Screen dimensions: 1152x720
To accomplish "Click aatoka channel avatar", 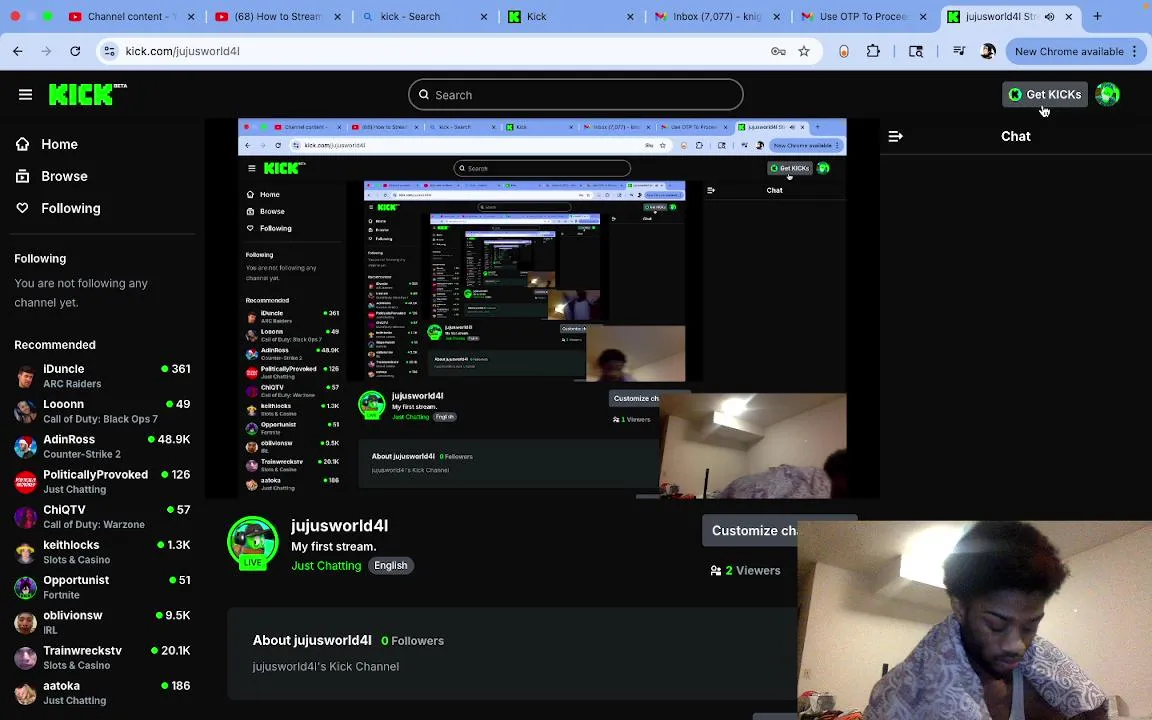I will (25, 693).
